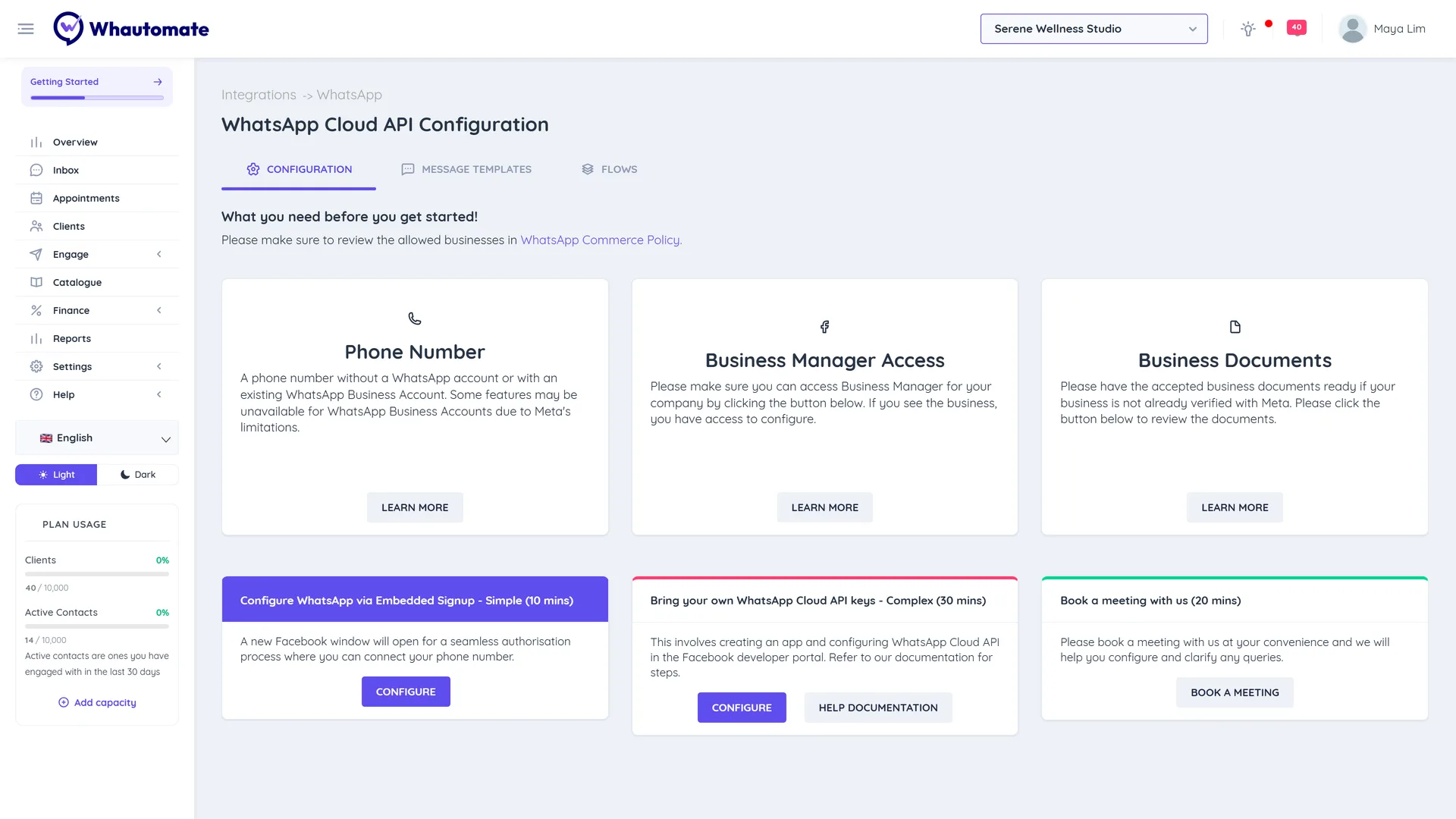Click the document icon on Business Documents card
This screenshot has height=819, width=1456.
click(1235, 327)
